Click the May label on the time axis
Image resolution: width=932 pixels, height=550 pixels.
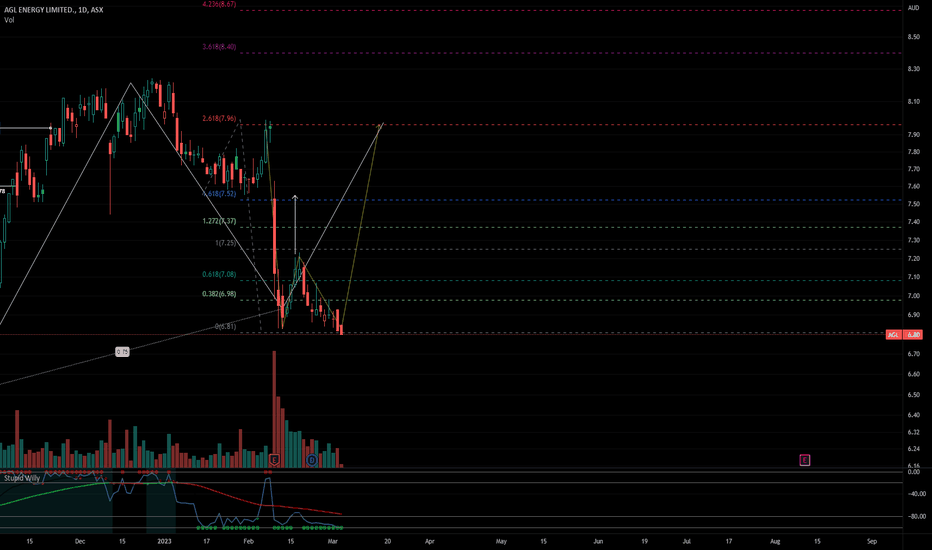tap(501, 541)
